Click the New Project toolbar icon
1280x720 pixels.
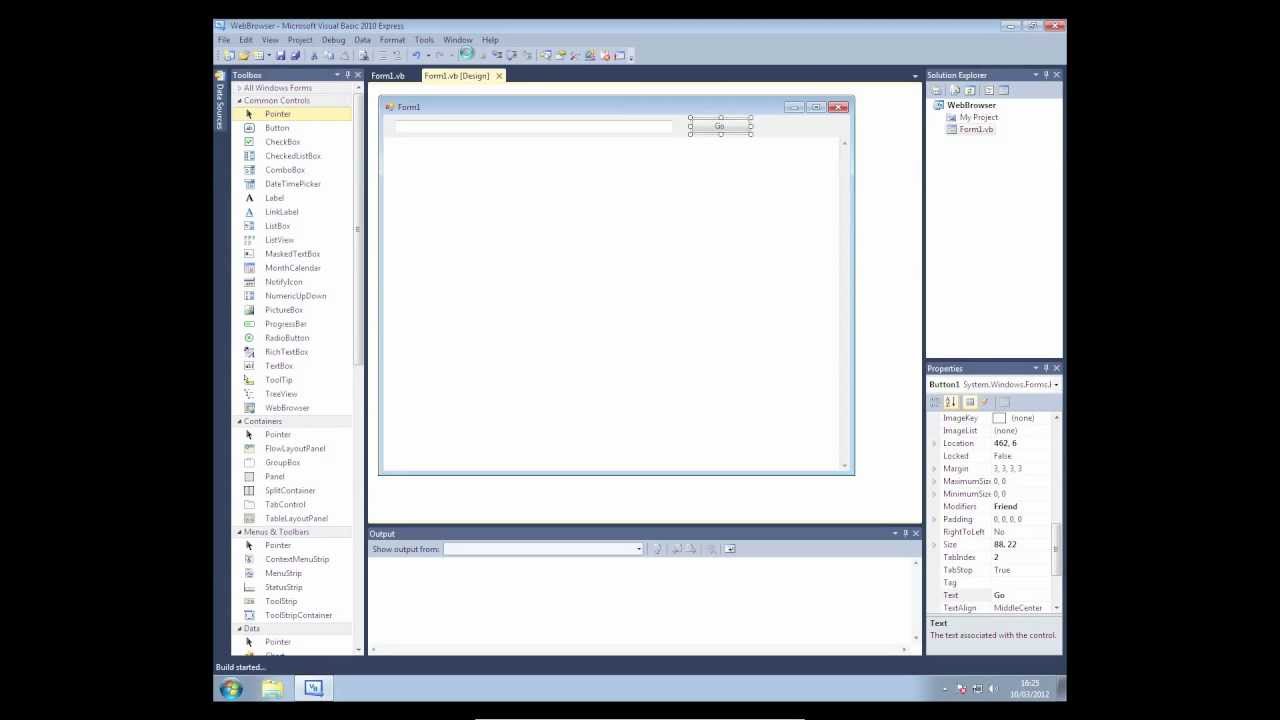click(229, 56)
